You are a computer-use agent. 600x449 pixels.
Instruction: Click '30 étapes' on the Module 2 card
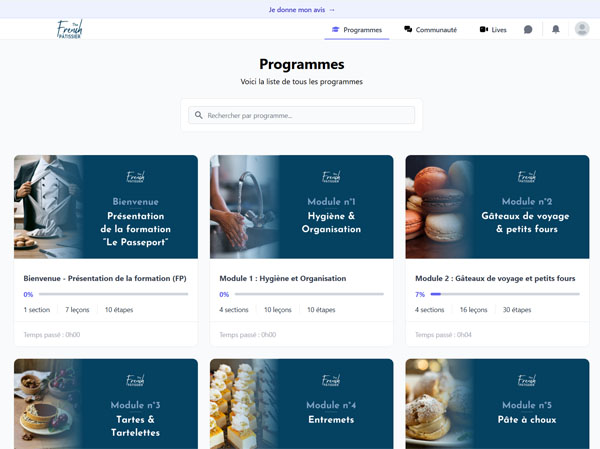(517, 310)
